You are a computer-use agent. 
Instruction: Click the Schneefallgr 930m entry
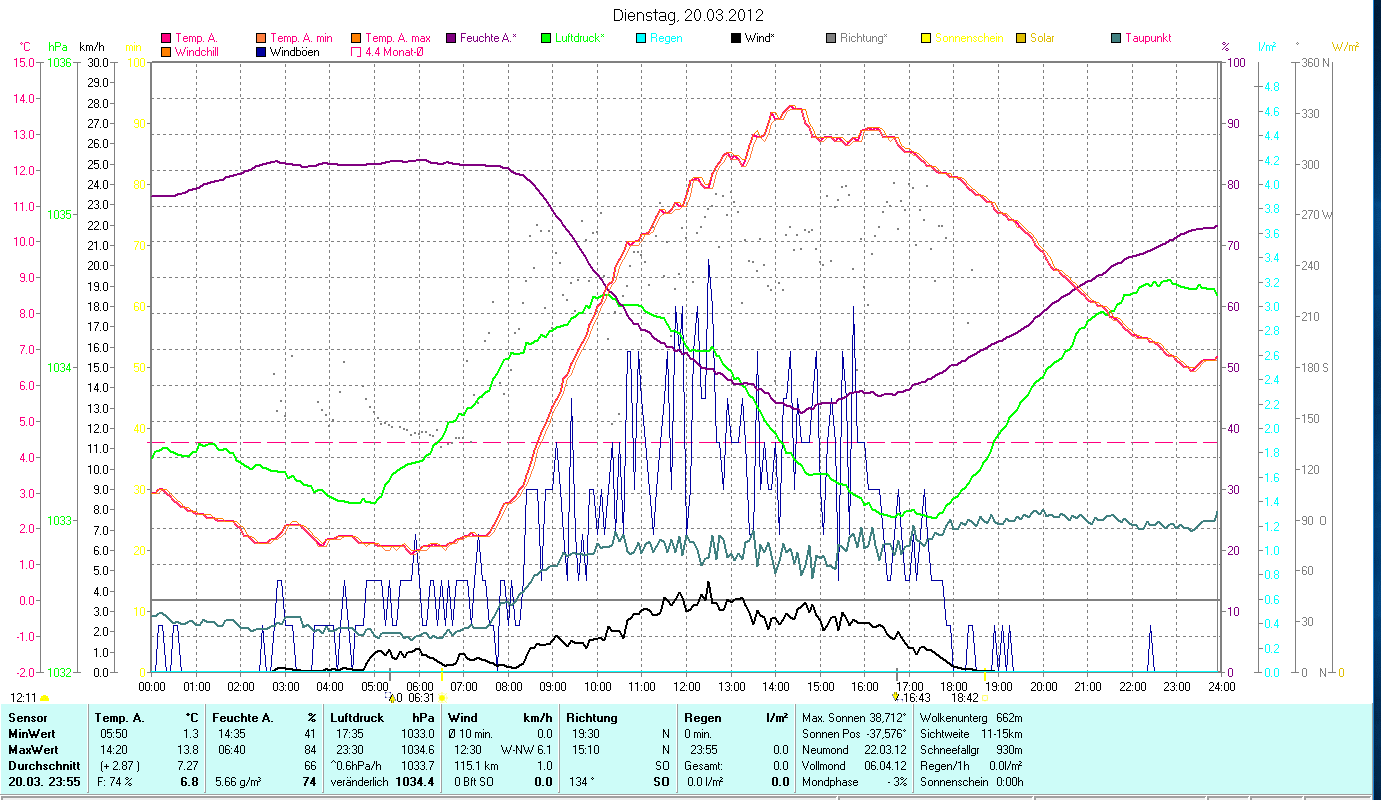pos(971,750)
